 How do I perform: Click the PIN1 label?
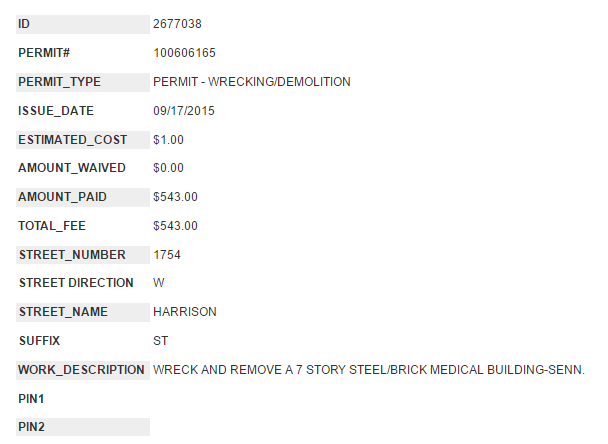pyautogui.click(x=32, y=399)
